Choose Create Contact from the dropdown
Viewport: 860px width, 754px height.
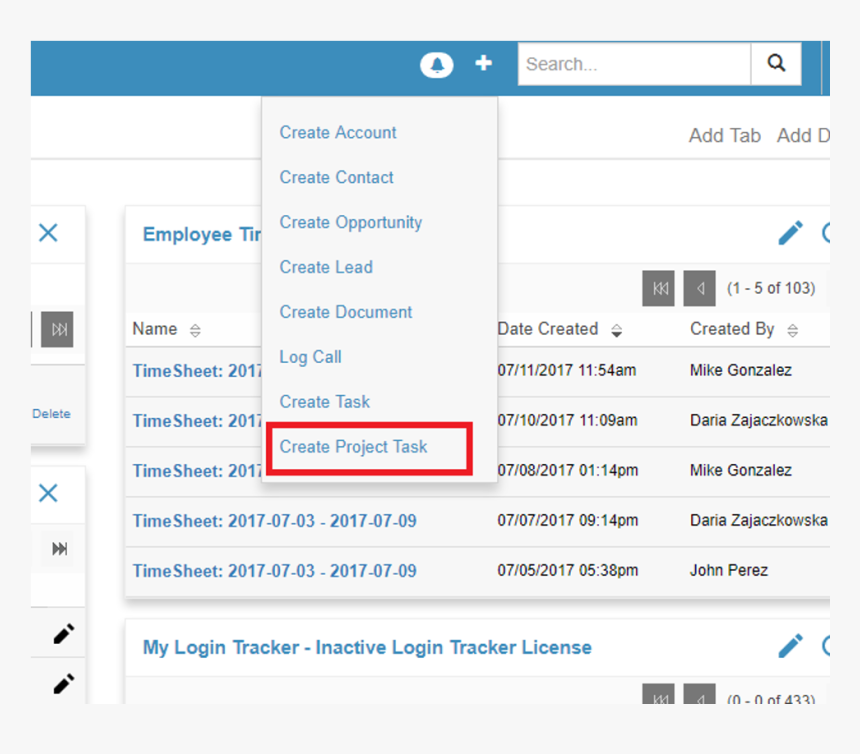[x=336, y=178]
